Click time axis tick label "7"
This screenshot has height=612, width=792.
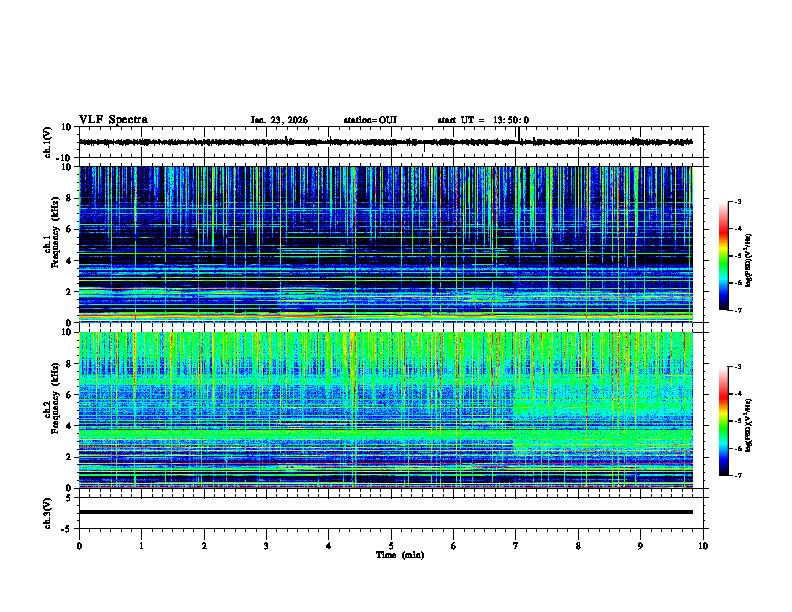pos(516,546)
